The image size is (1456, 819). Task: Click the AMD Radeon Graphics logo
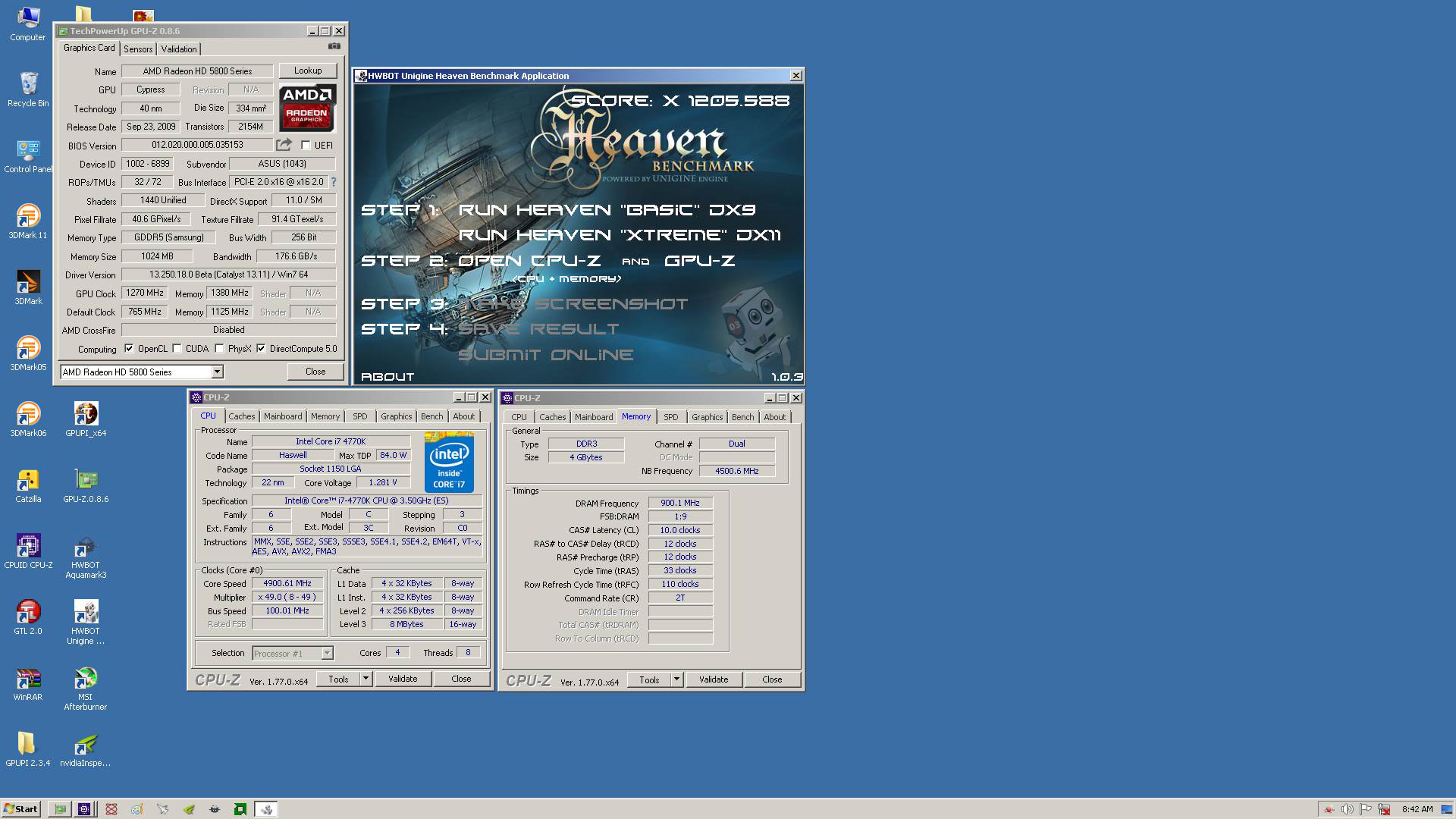point(307,107)
